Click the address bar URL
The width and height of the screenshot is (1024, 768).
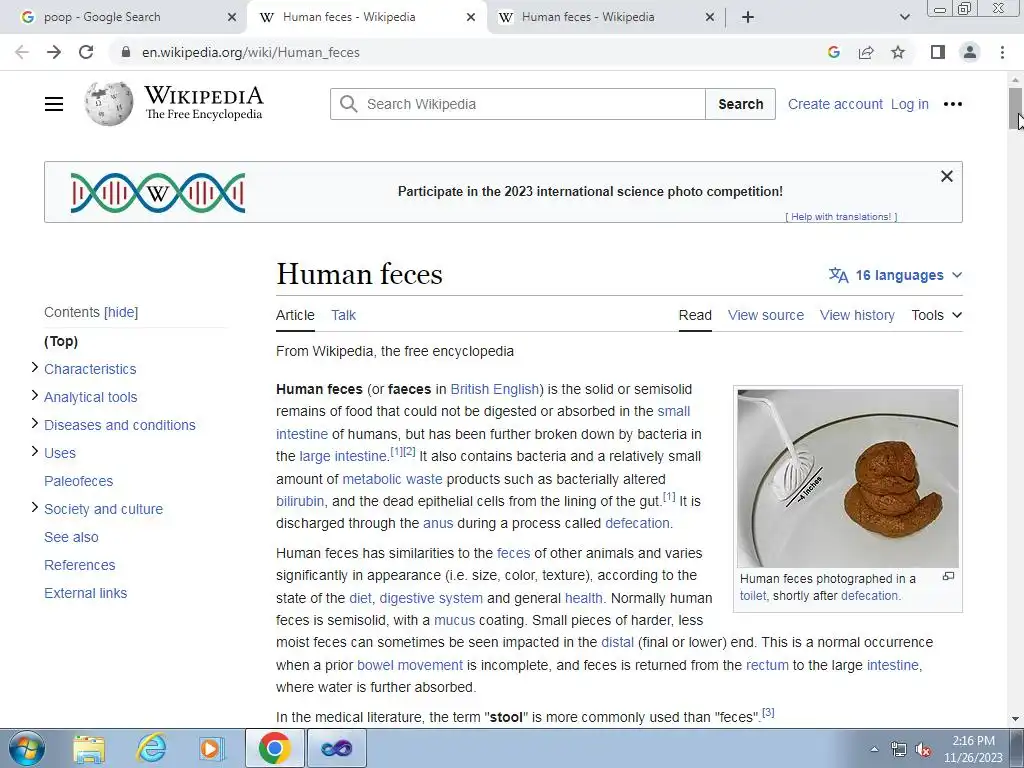[x=251, y=52]
